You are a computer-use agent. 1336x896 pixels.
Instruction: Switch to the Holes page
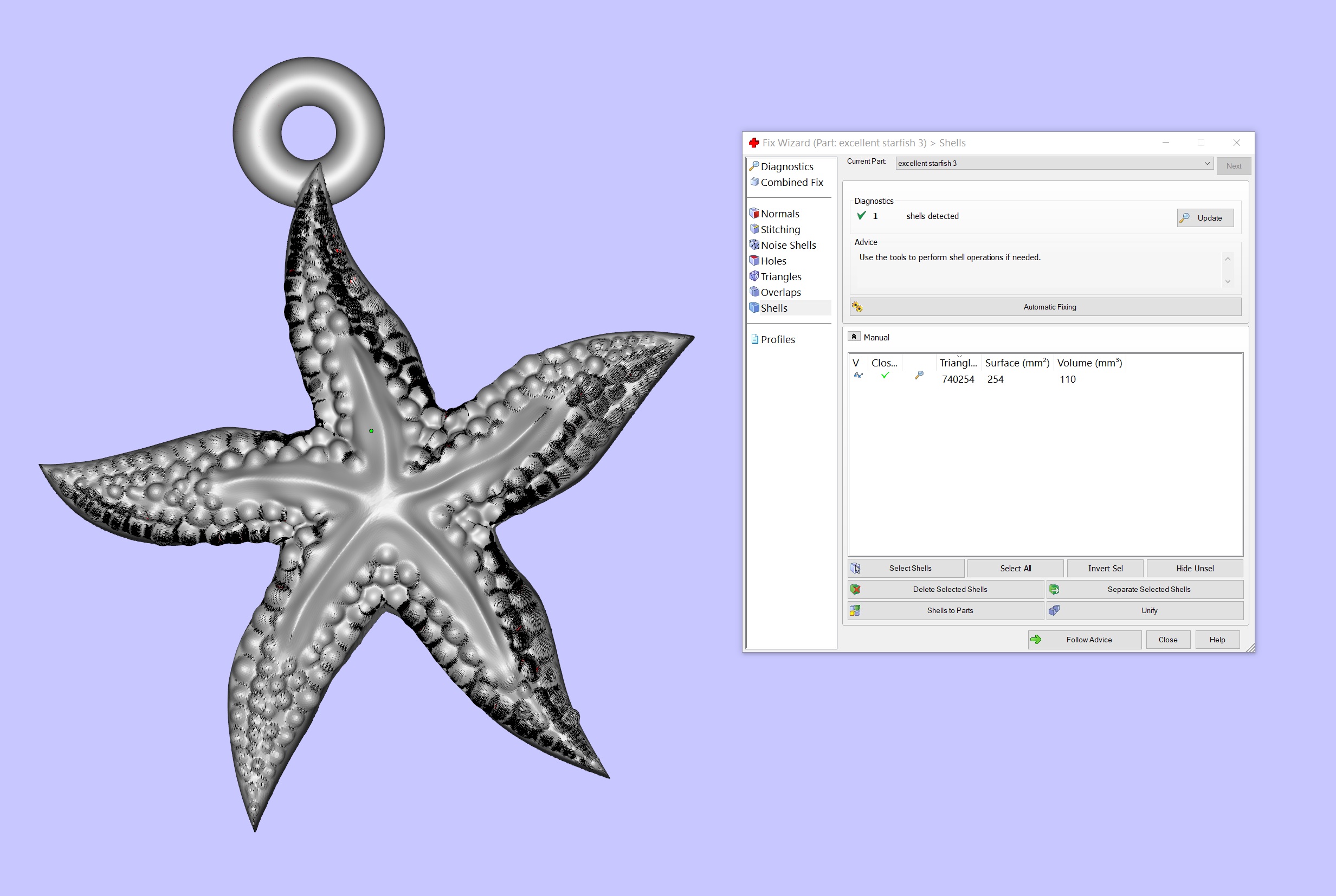pyautogui.click(x=772, y=261)
